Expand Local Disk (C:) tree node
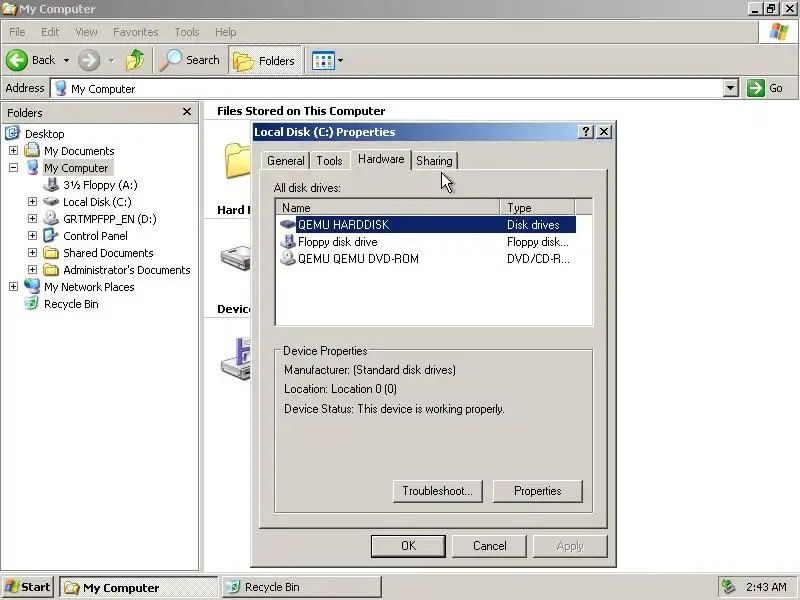800x600 pixels. (32, 202)
